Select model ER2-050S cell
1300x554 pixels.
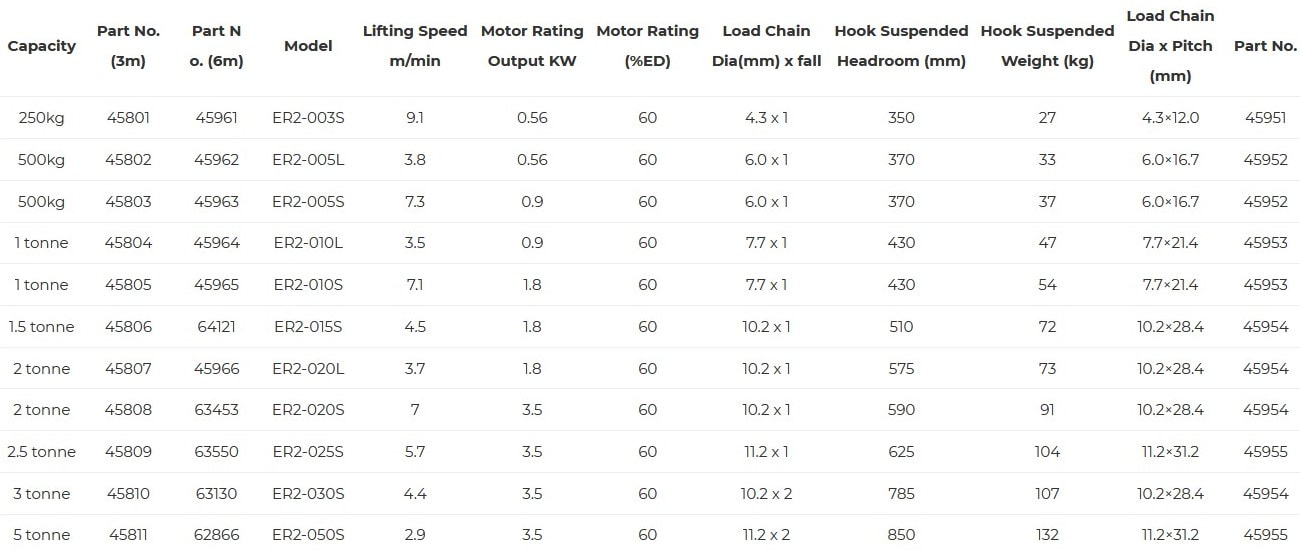[308, 535]
